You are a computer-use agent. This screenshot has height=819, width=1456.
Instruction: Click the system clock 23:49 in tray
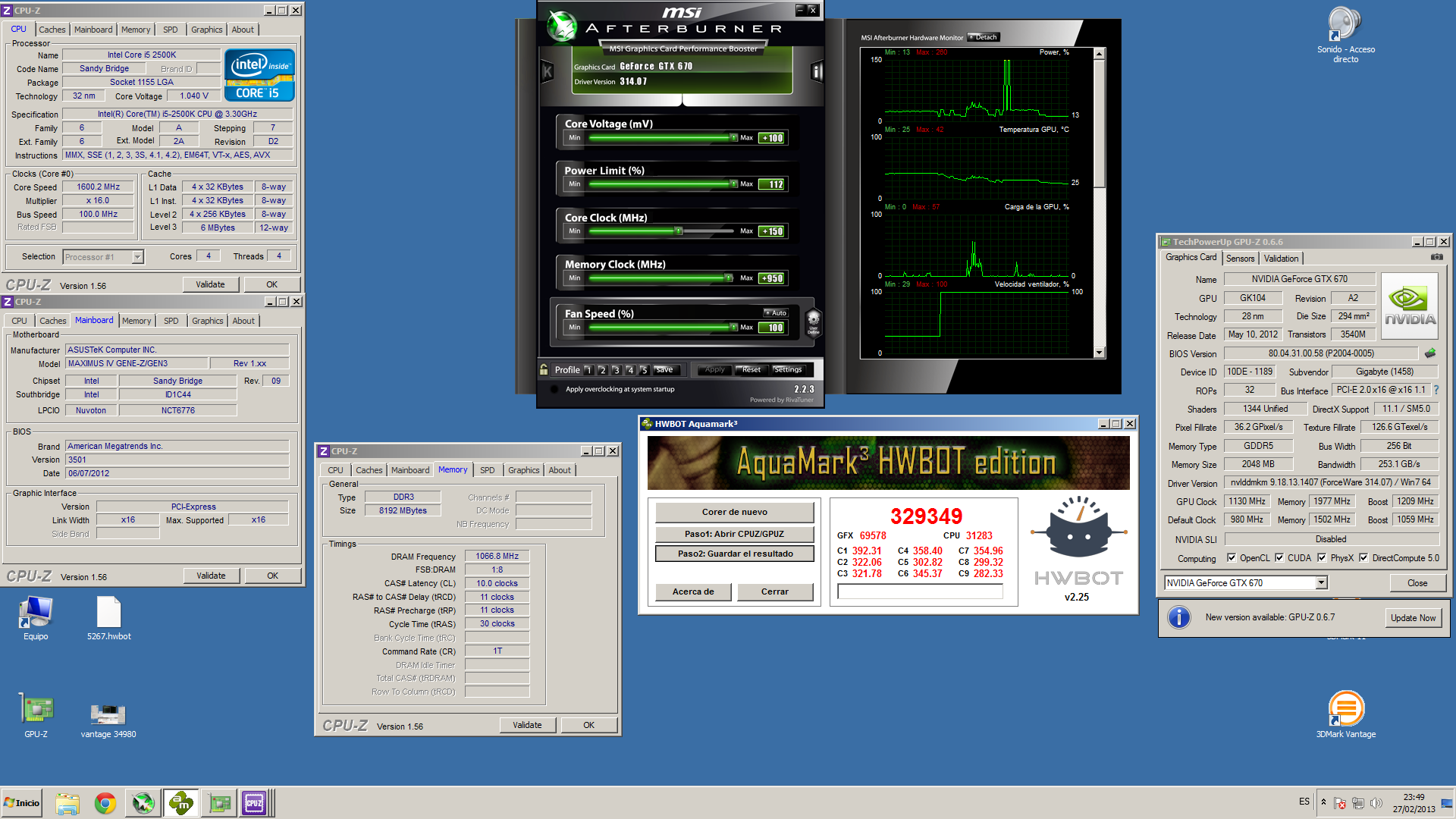(1414, 797)
